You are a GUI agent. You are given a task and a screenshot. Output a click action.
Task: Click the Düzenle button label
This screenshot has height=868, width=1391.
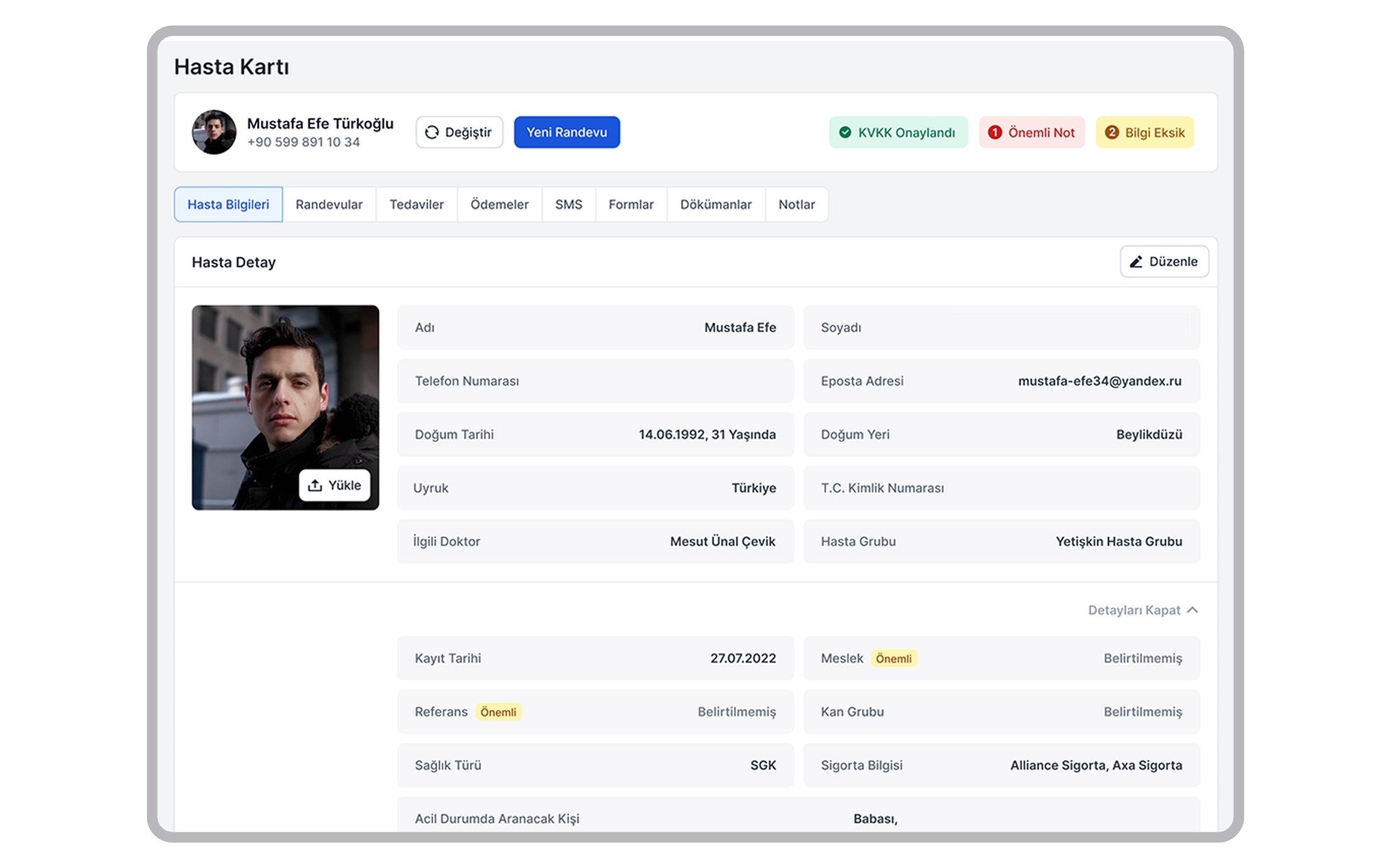(x=1173, y=262)
